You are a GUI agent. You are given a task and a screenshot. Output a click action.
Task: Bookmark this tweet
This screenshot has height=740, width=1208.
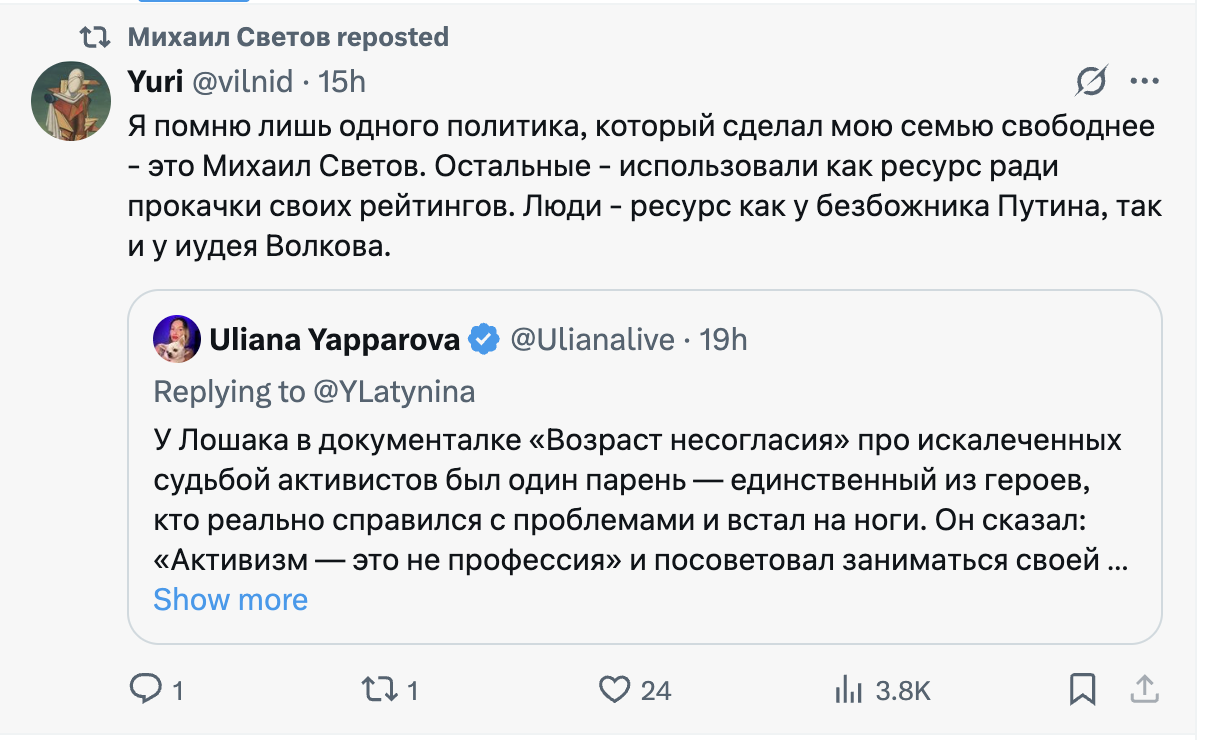1083,688
